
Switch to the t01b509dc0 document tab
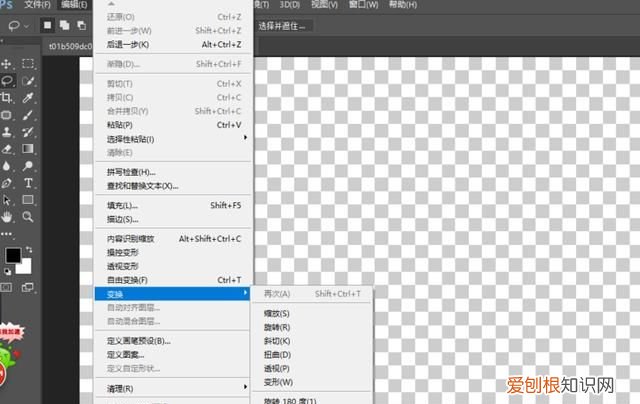tap(70, 47)
